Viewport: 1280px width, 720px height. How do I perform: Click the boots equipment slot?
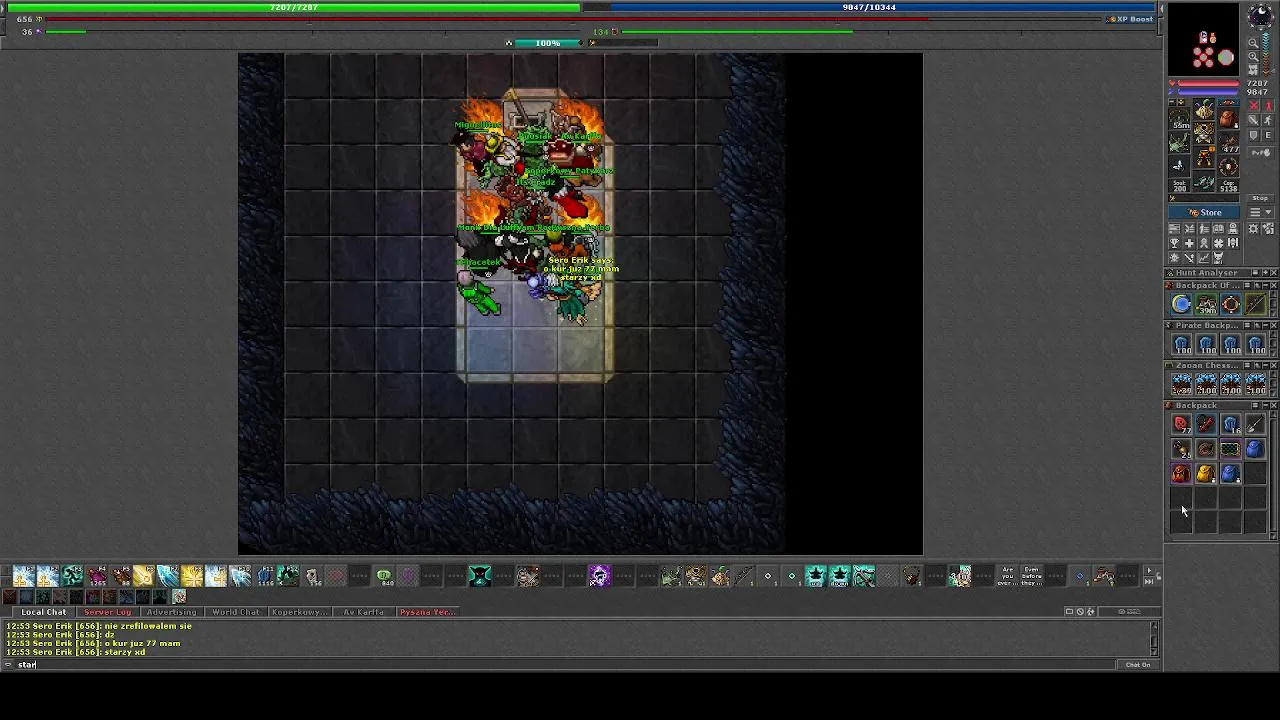tap(1204, 181)
